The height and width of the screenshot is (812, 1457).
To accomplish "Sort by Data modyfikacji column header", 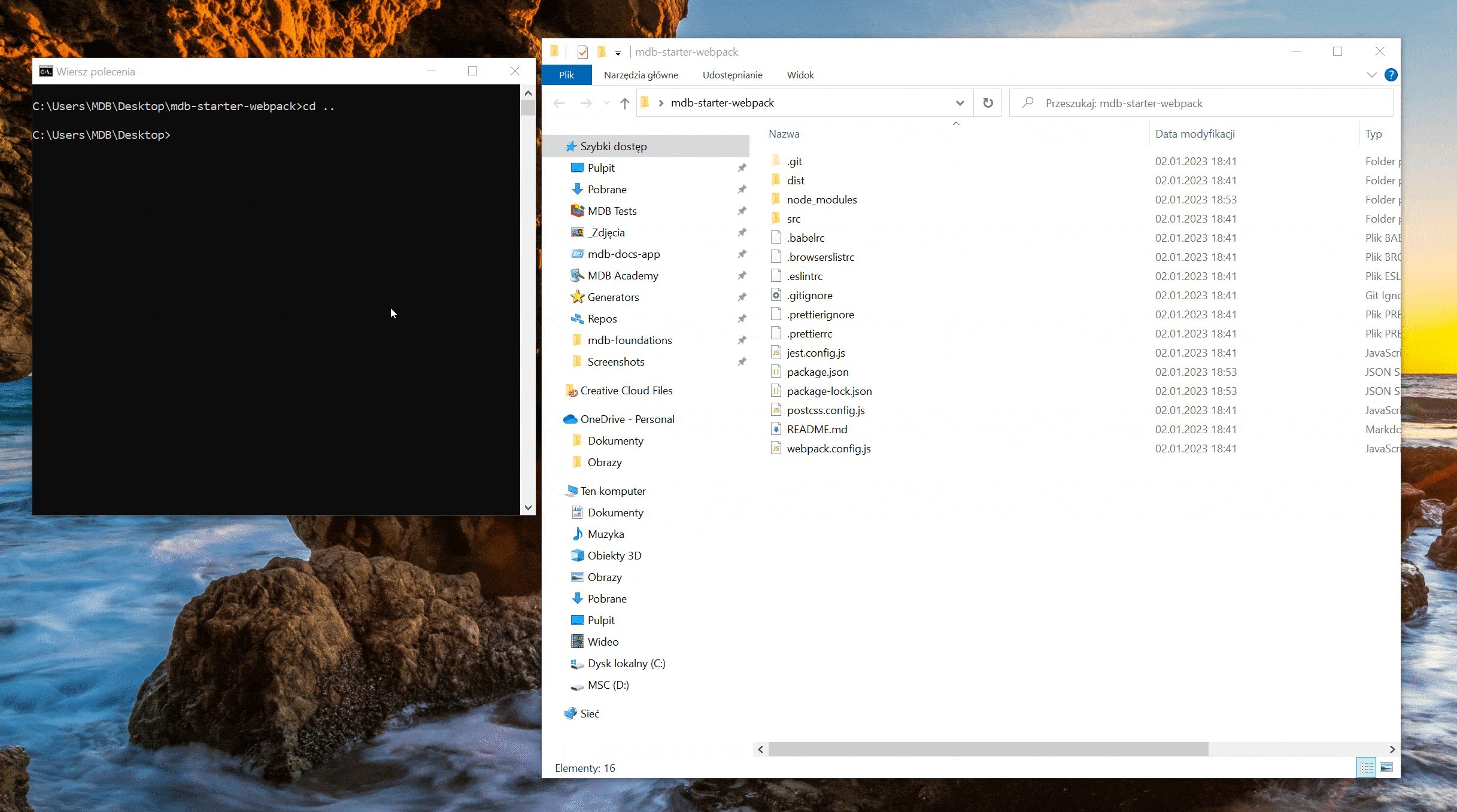I will click(x=1195, y=134).
